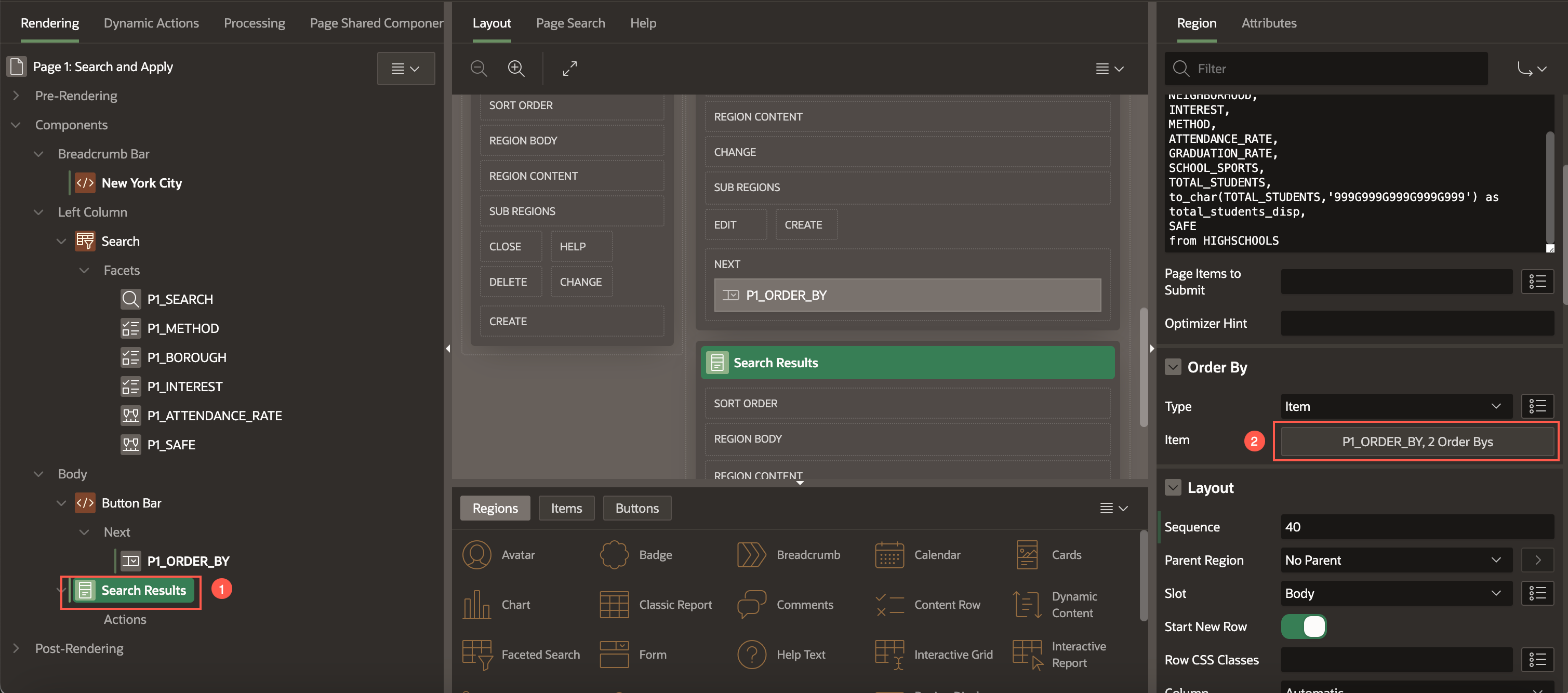Focus the Filter properties search field
Viewport: 1568px width, 693px height.
click(x=1327, y=69)
